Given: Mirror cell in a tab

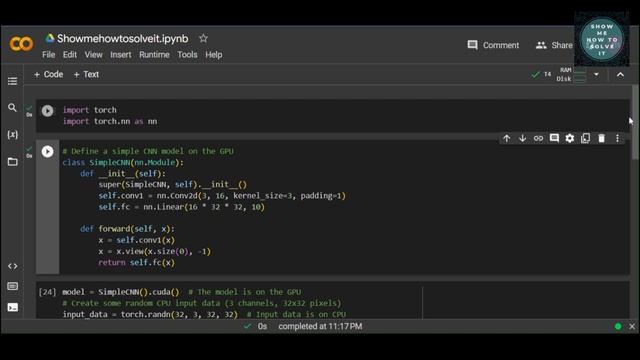Looking at the screenshot, I should click(x=586, y=138).
